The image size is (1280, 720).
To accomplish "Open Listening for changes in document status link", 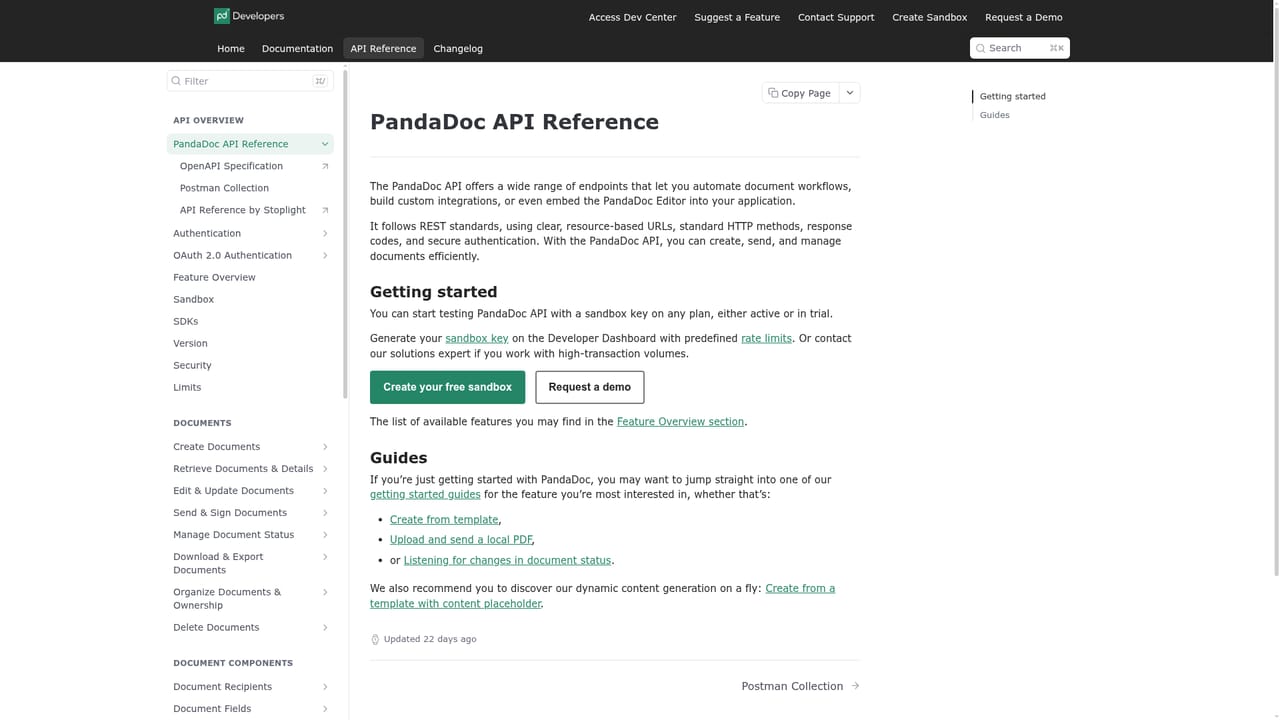I will click(507, 560).
